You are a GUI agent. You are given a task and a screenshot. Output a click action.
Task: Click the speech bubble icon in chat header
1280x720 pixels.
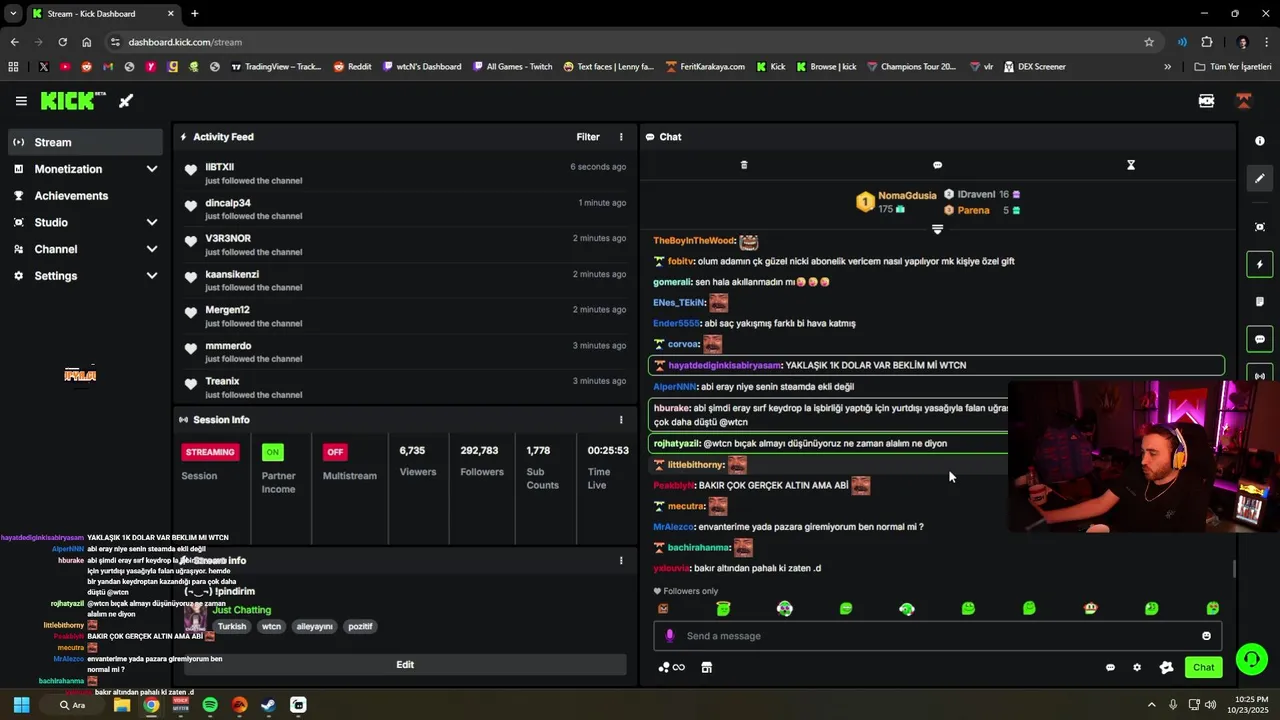pos(937,165)
